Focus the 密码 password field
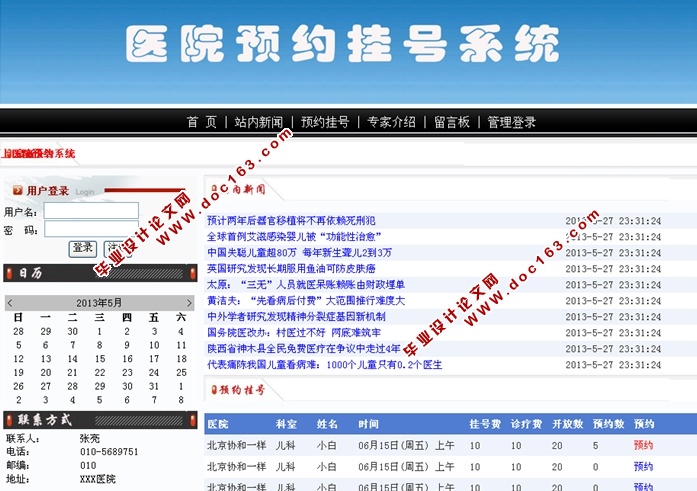 (x=91, y=230)
